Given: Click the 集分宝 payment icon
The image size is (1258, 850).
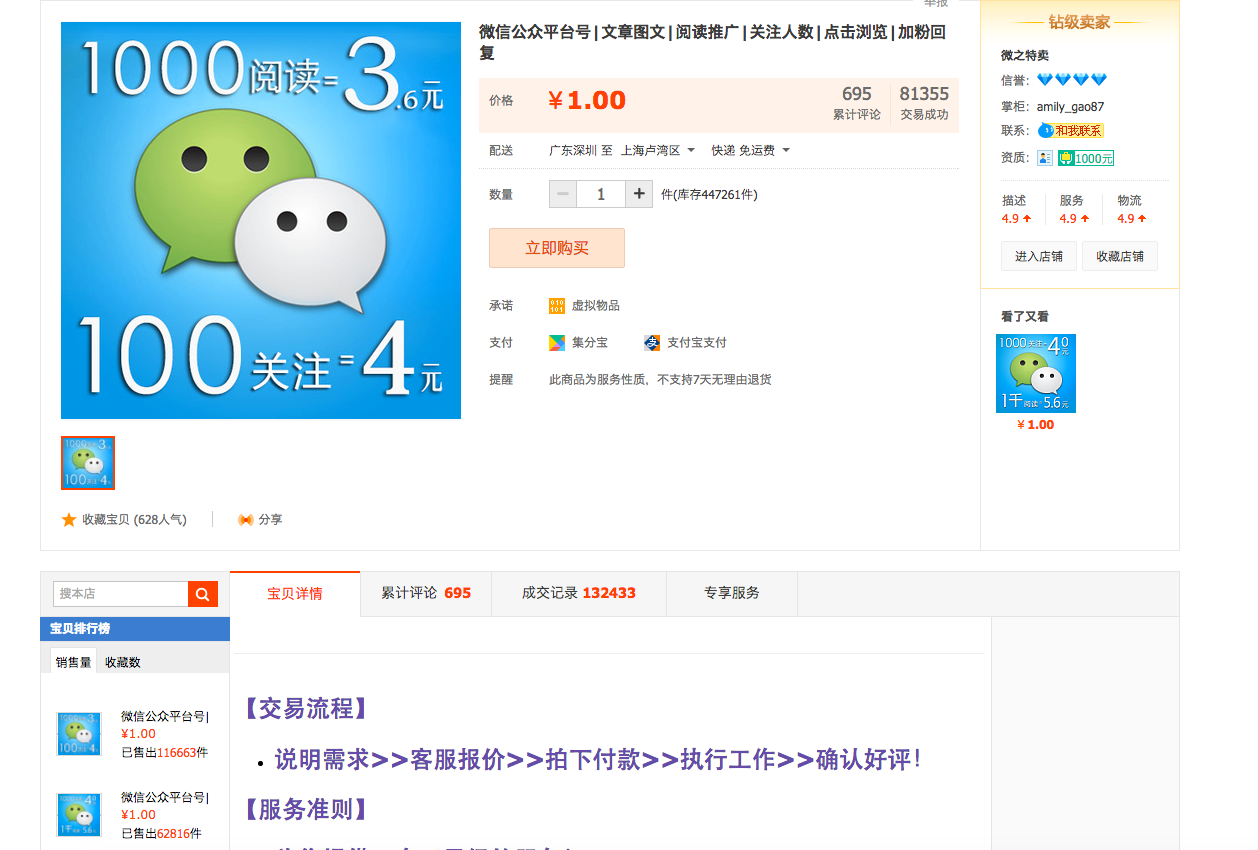Looking at the screenshot, I should tap(557, 343).
